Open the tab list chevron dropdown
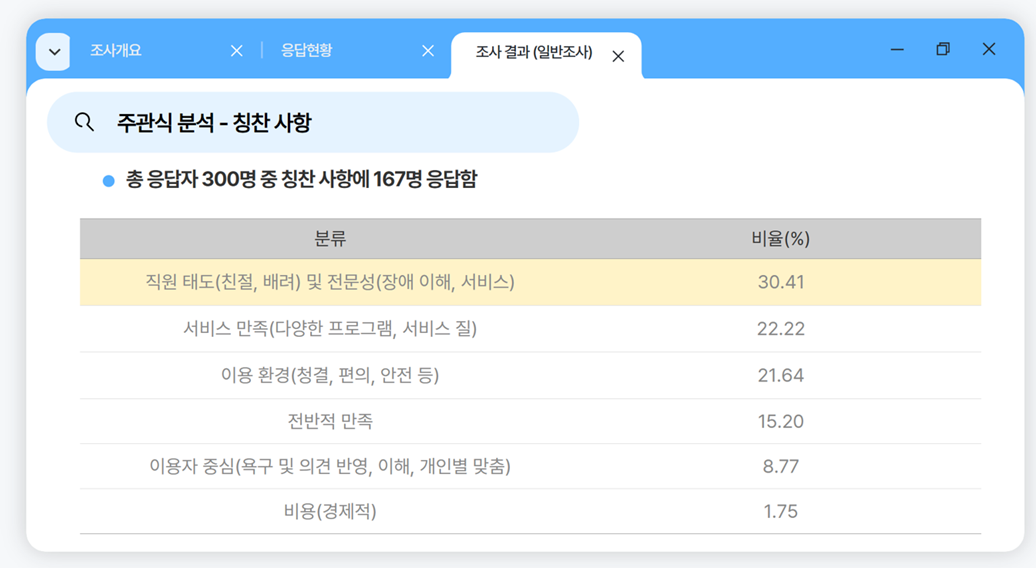Image resolution: width=1036 pixels, height=568 pixels. 53,52
